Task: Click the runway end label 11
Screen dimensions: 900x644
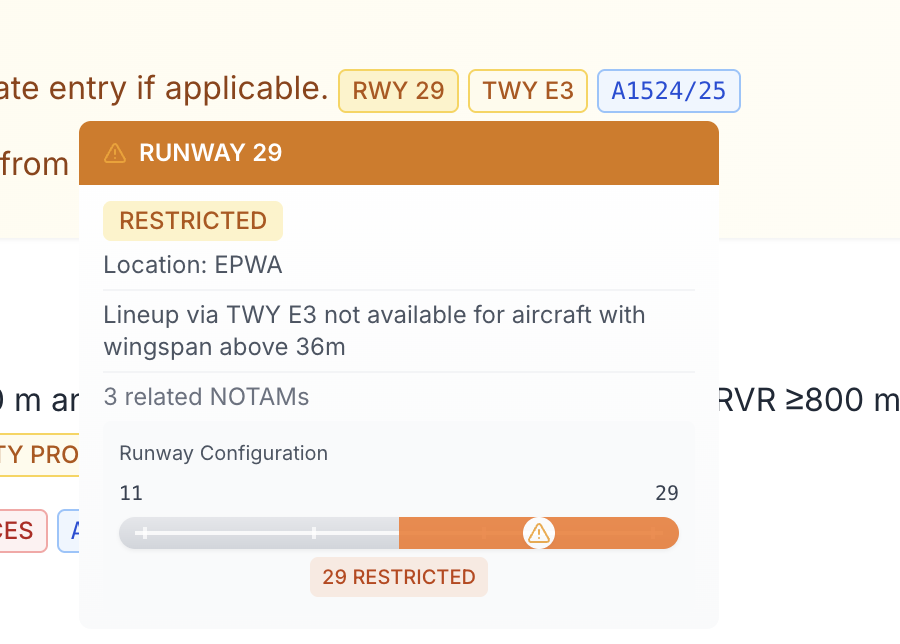Action: pos(131,493)
